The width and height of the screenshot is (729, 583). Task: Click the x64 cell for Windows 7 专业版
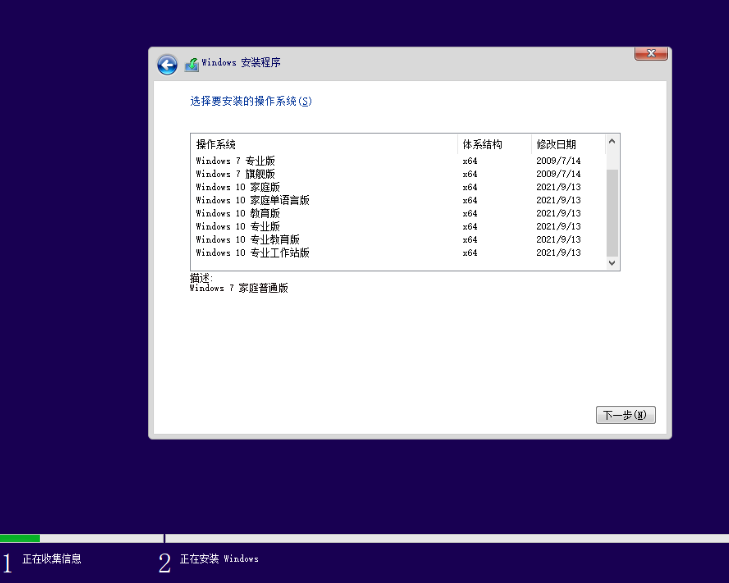(x=470, y=161)
